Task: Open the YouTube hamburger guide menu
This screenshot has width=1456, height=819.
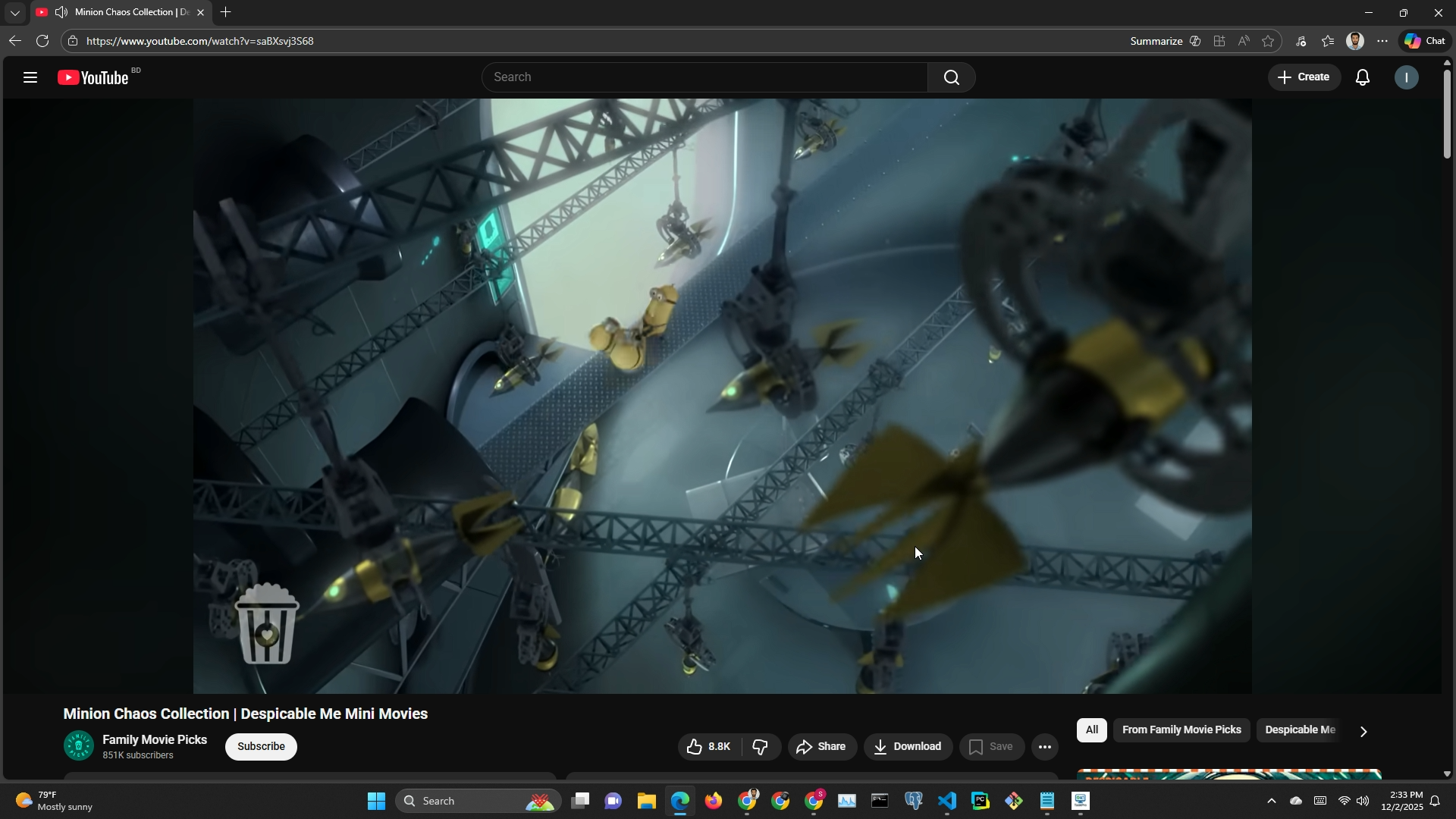Action: pos(30,77)
